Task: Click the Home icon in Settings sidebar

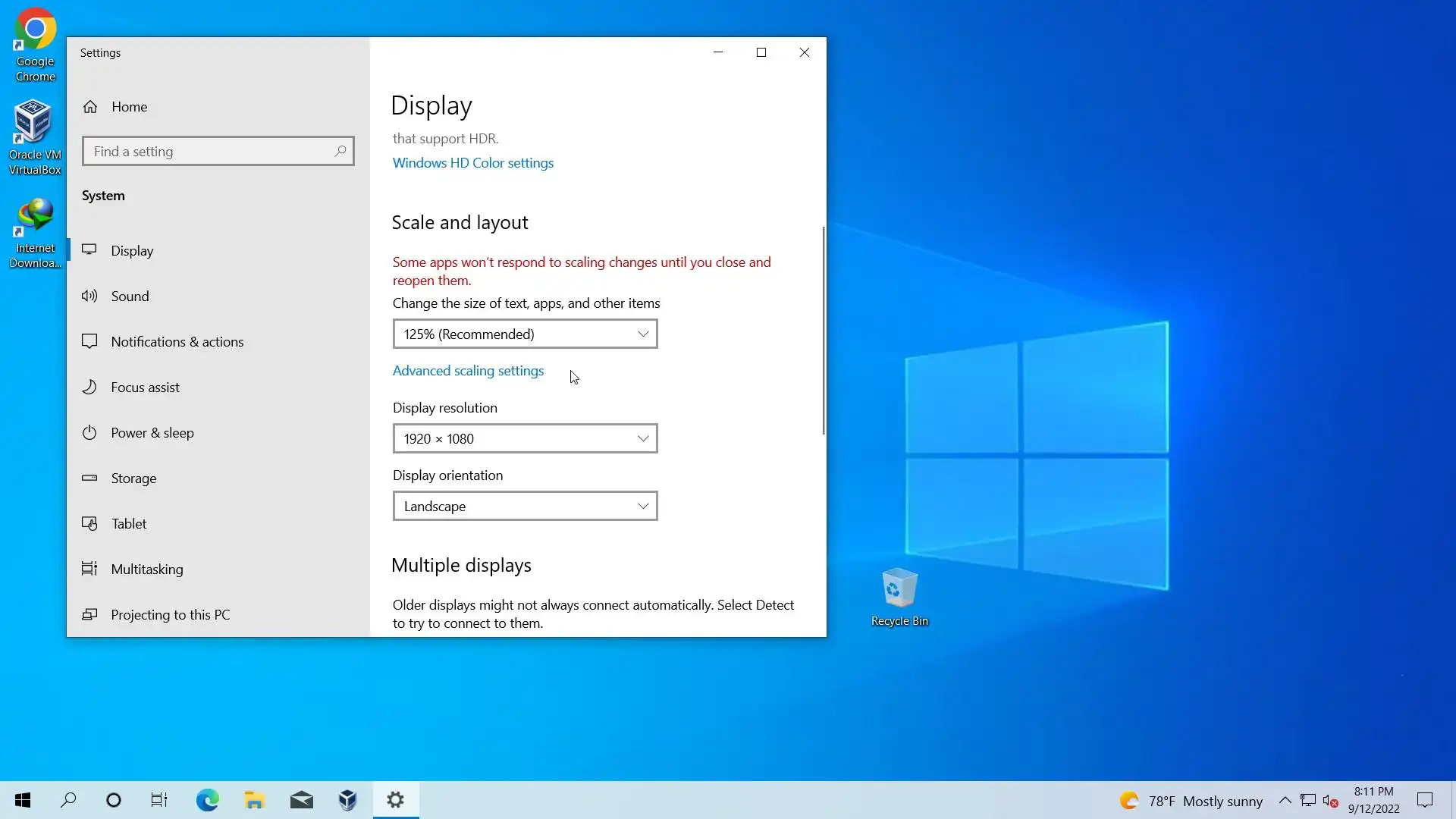Action: click(x=90, y=107)
